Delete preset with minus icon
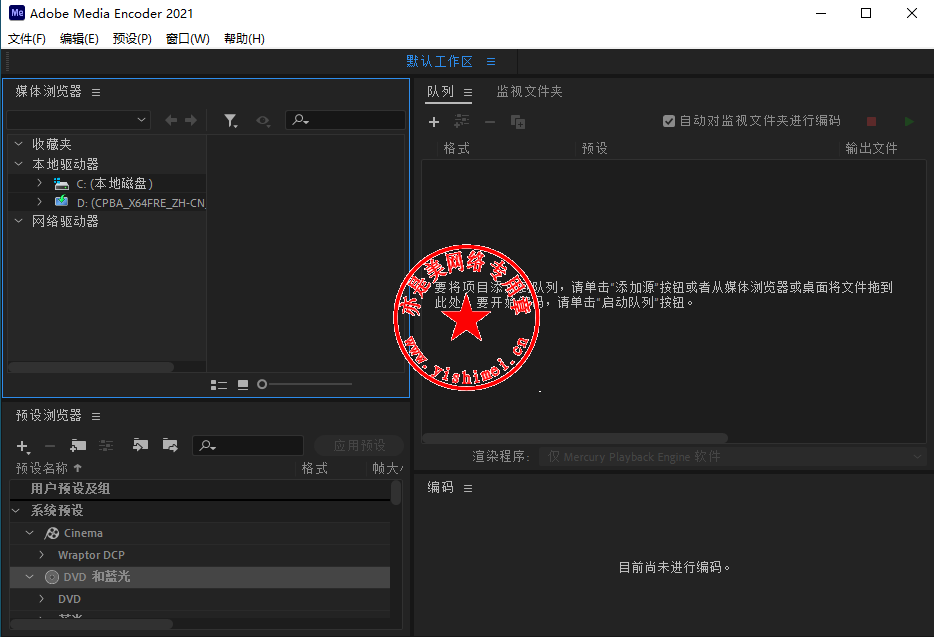This screenshot has width=934, height=637. 50,446
